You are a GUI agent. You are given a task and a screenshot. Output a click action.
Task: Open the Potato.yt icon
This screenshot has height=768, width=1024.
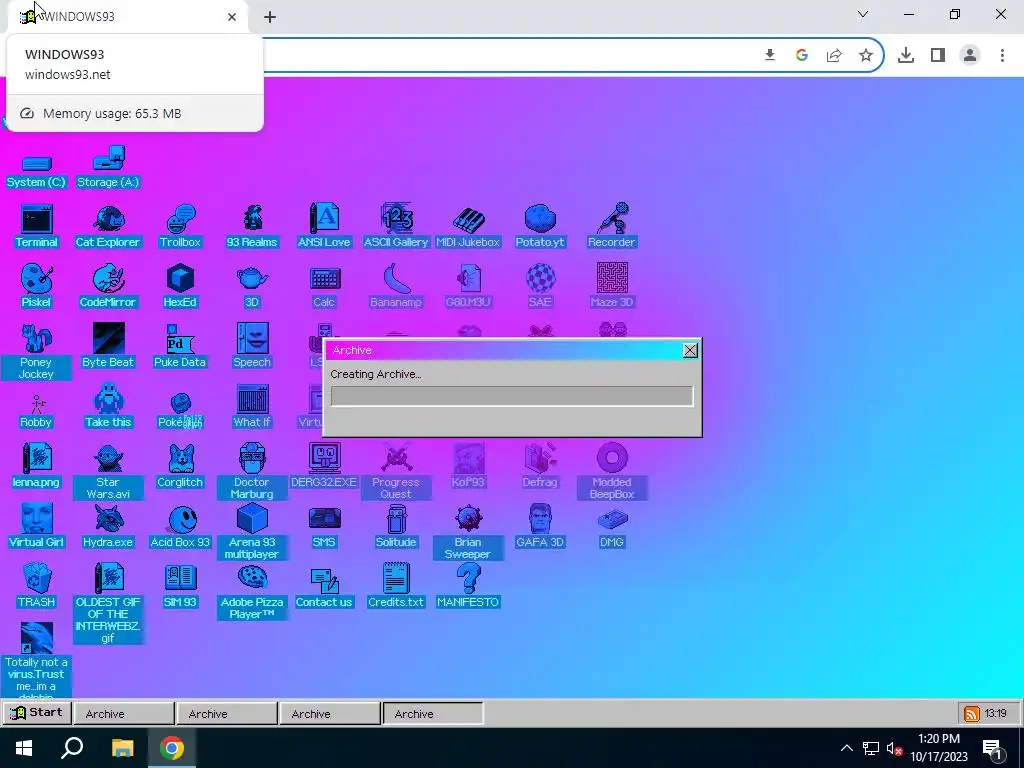(x=540, y=227)
